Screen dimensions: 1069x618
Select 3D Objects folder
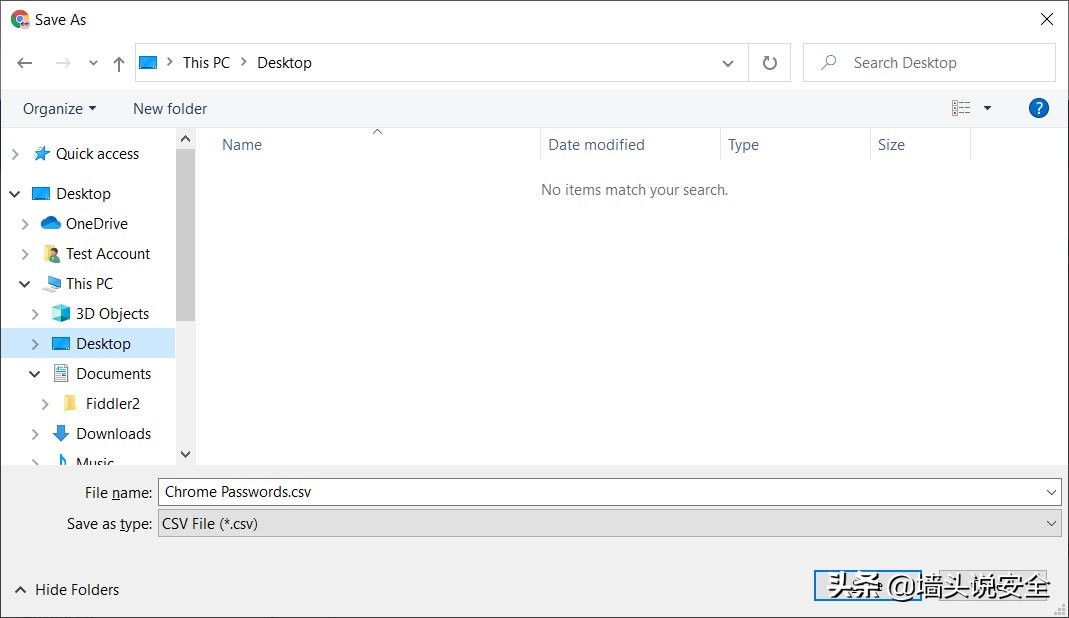pyautogui.click(x=112, y=314)
